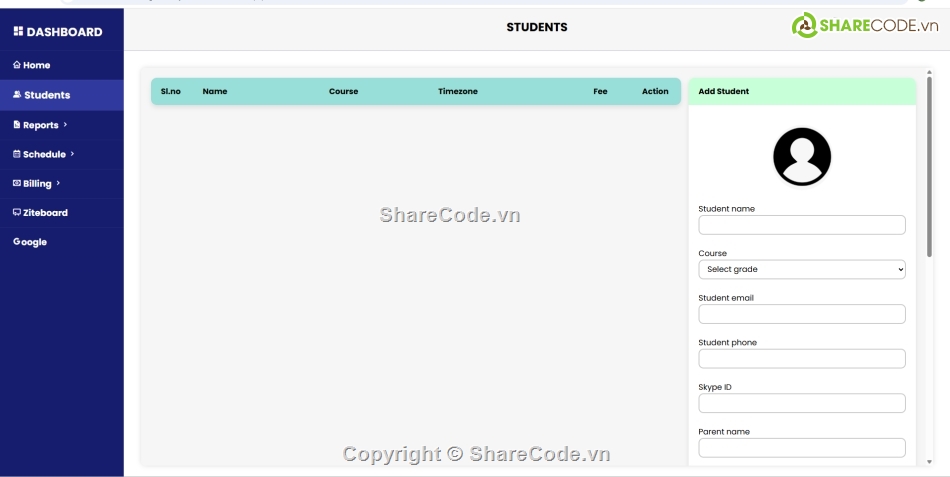
Task: Expand the Schedule submenu chevron
Action: 72,154
